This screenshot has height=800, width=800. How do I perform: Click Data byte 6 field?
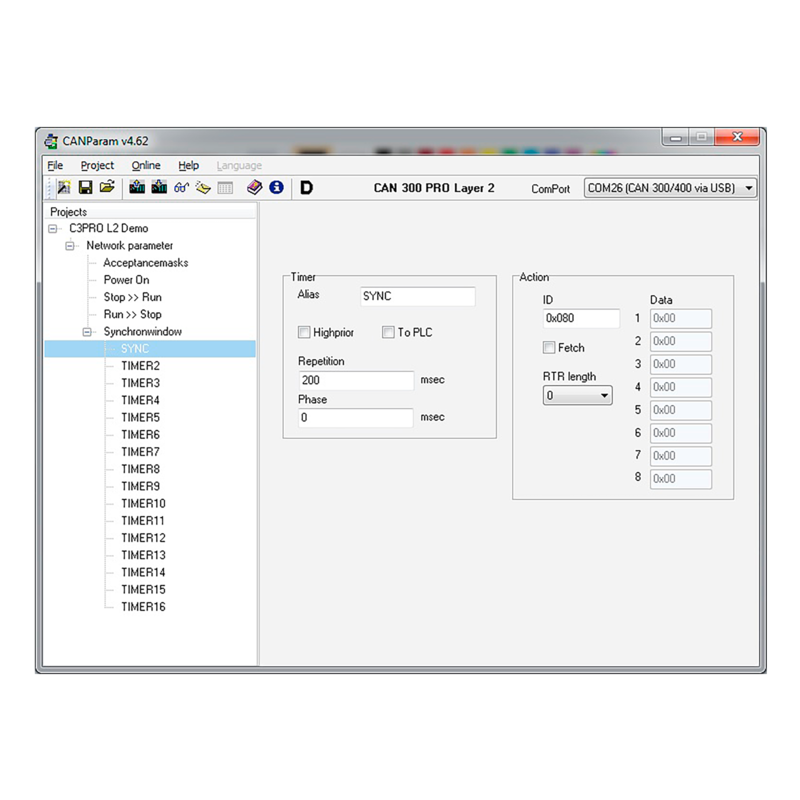681,433
